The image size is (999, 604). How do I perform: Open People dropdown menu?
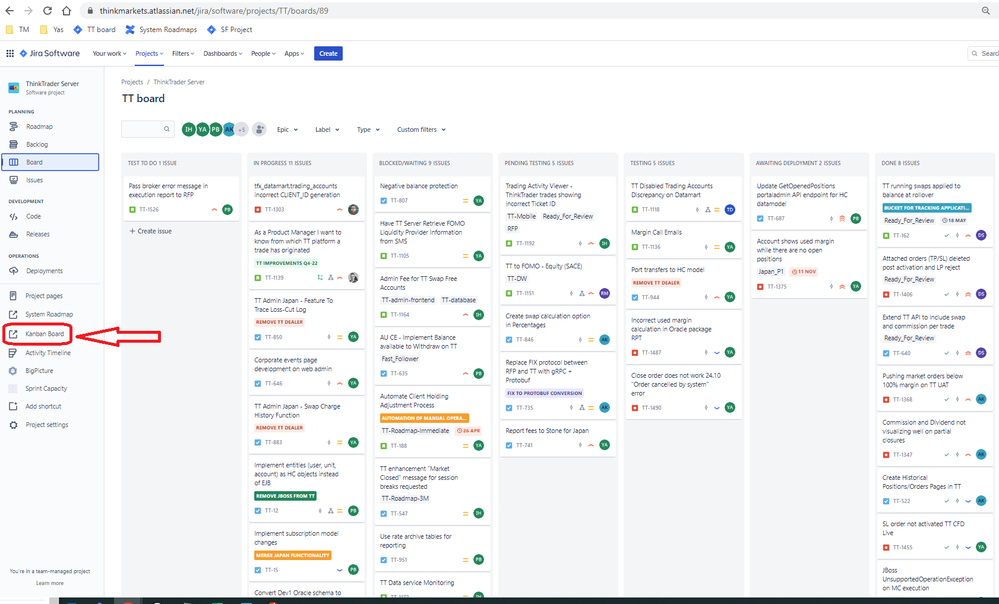(263, 54)
